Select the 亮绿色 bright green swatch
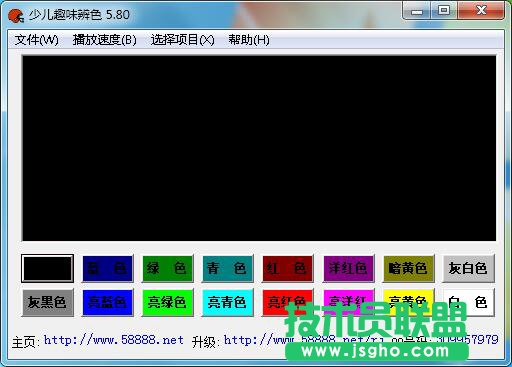 pos(168,303)
